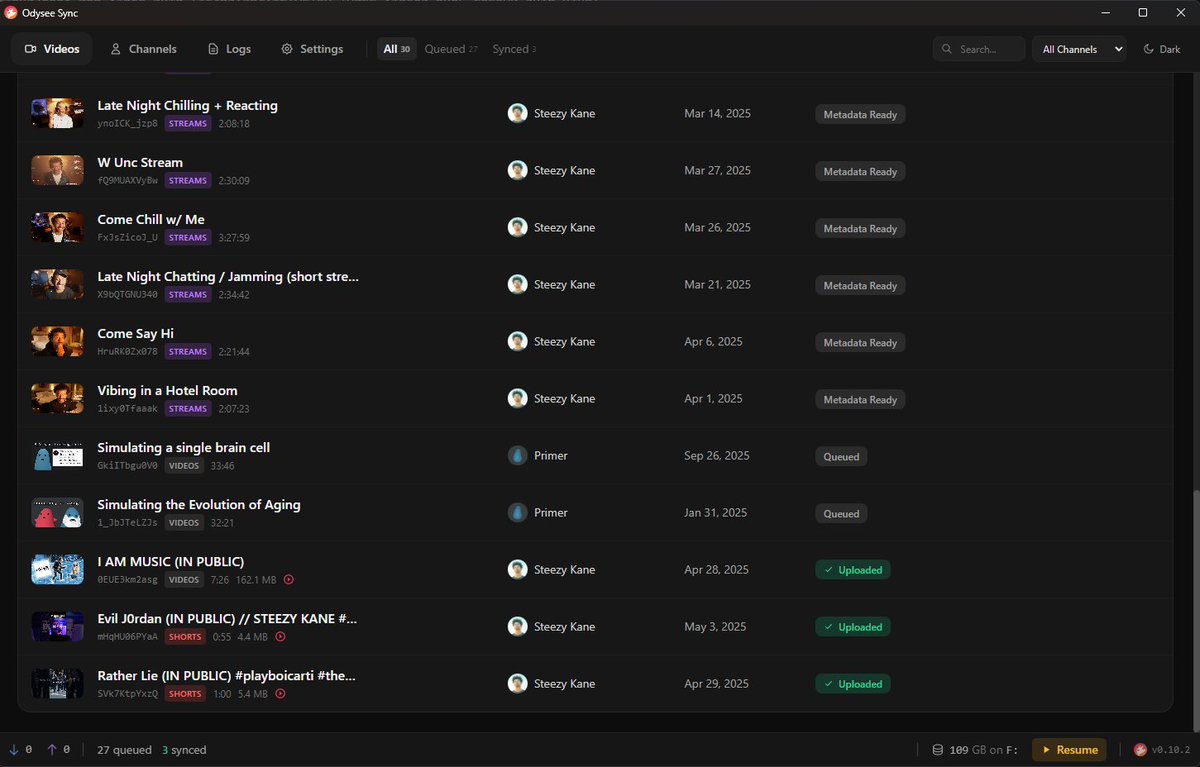1200x767 pixels.
Task: Click Steezy Kane avatar on Come Say Hi row
Action: [x=517, y=341]
